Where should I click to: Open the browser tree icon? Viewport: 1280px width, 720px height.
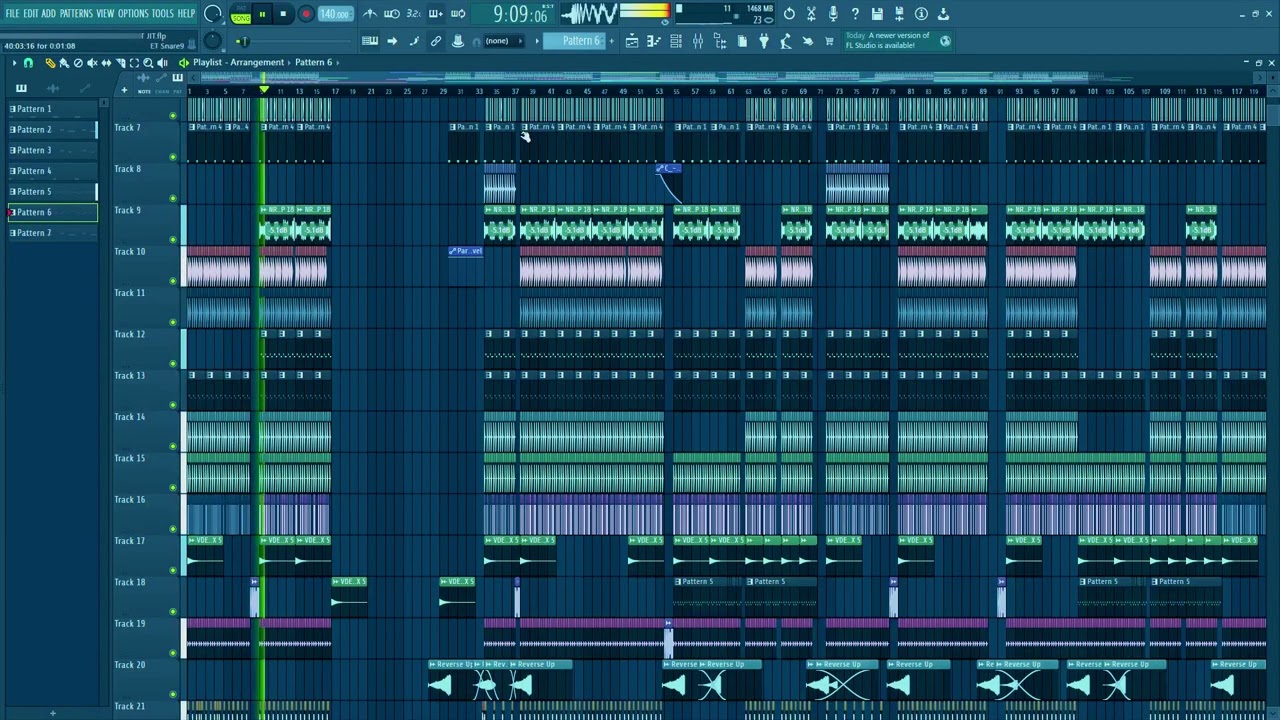point(720,41)
